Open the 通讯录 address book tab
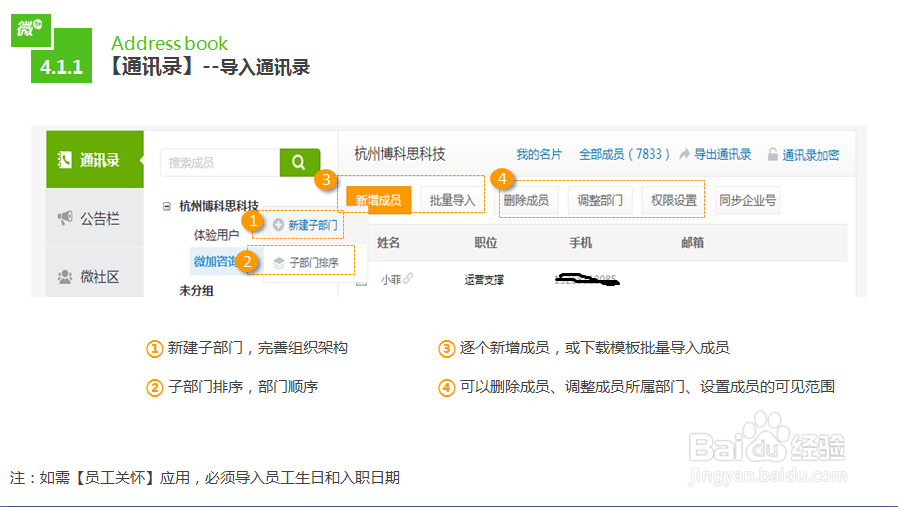898x507 pixels. (95, 160)
